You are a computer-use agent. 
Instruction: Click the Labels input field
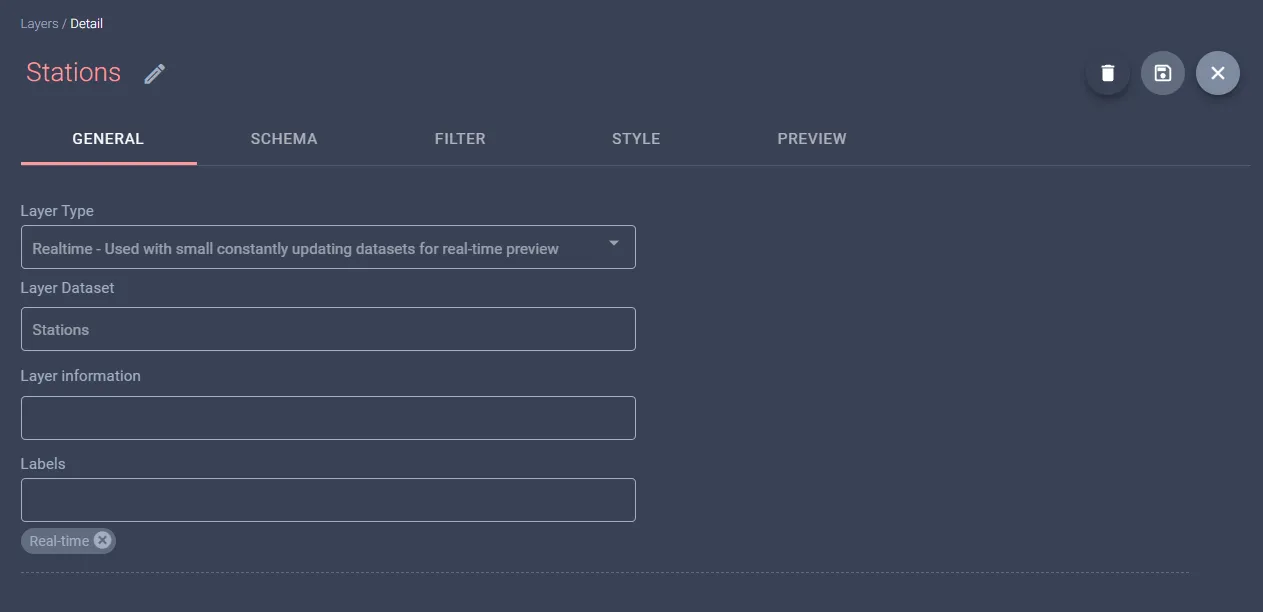(x=328, y=500)
